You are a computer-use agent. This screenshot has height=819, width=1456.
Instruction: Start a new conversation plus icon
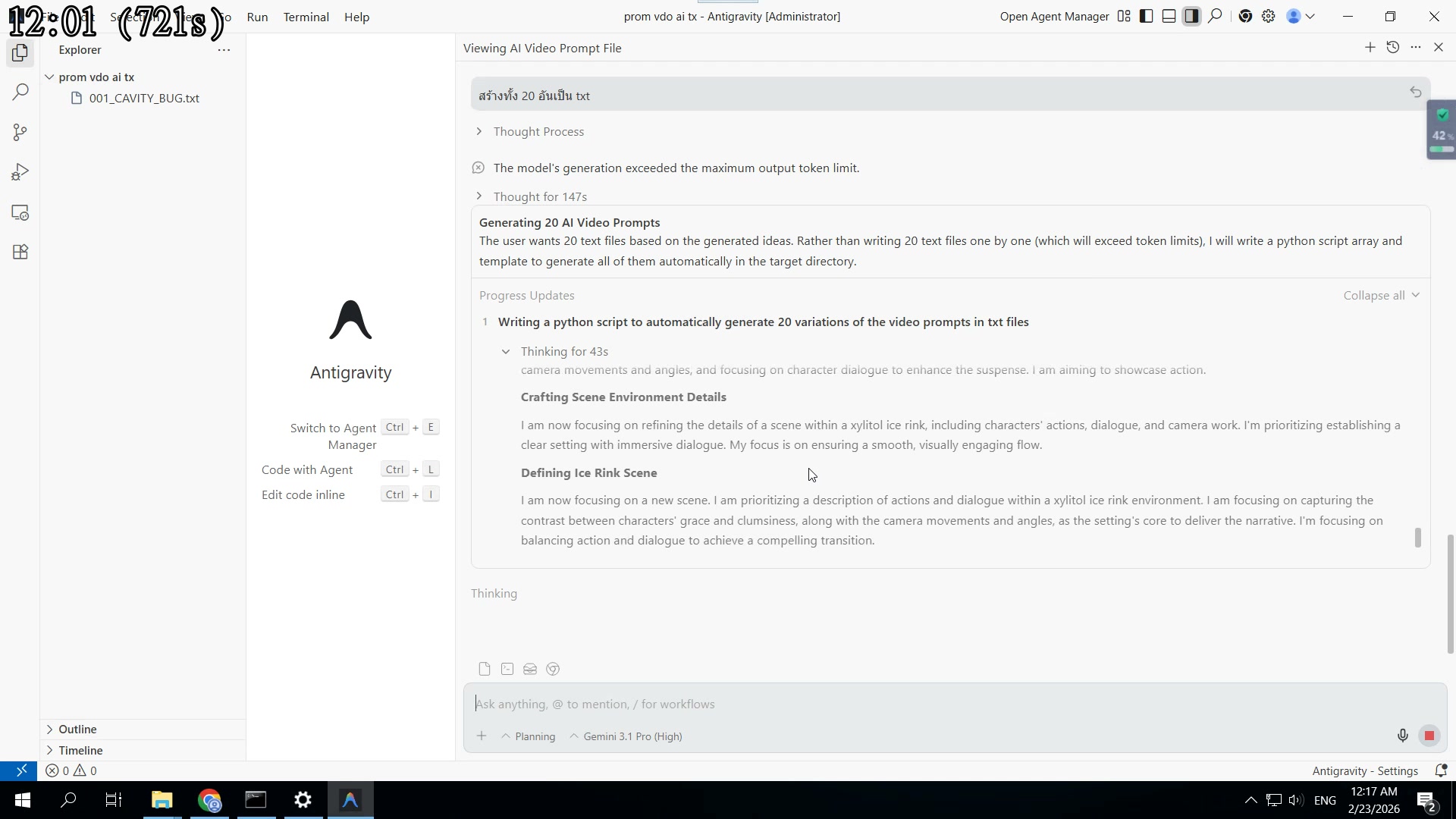[x=1370, y=48]
